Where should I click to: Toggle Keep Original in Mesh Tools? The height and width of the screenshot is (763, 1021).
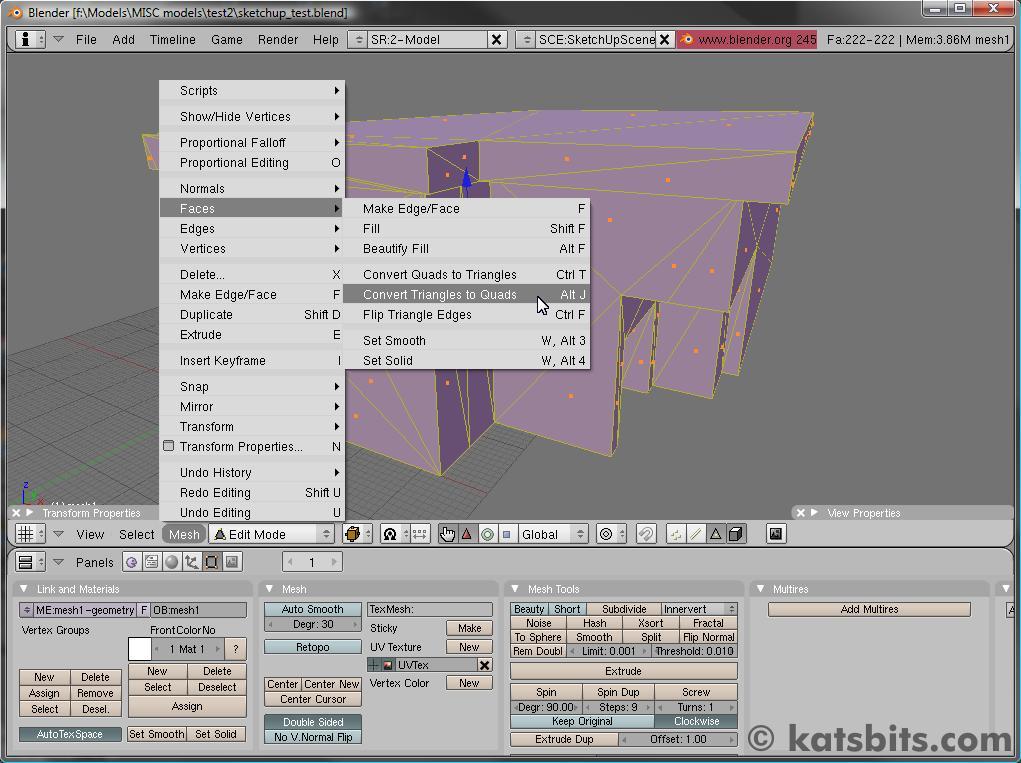pyautogui.click(x=582, y=721)
